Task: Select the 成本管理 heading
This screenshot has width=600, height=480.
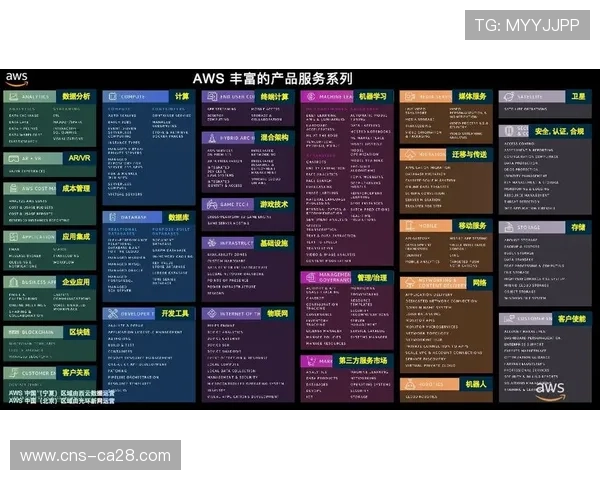Action: pyautogui.click(x=76, y=188)
